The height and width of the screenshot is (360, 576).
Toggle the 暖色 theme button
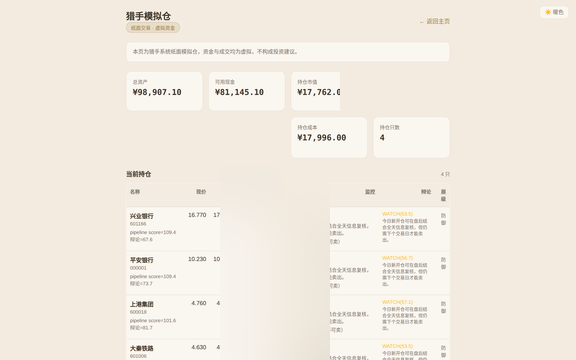point(554,12)
